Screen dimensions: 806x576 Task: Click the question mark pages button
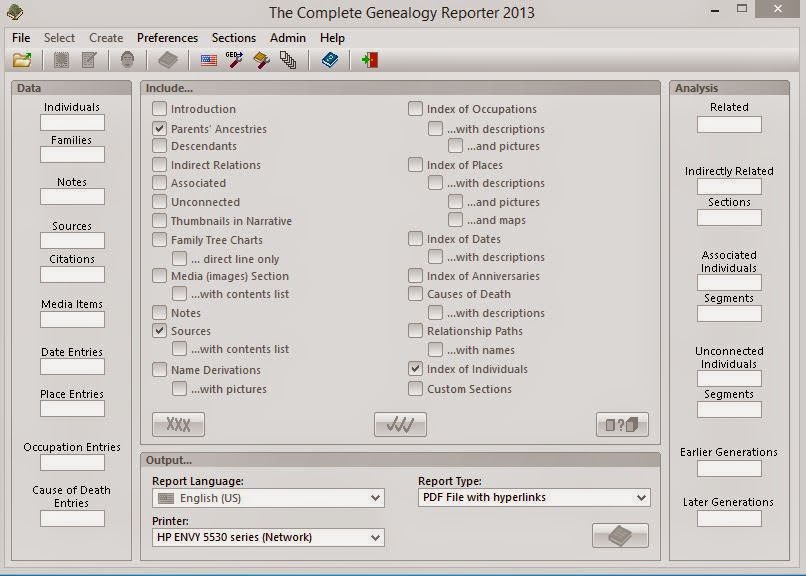[x=622, y=424]
